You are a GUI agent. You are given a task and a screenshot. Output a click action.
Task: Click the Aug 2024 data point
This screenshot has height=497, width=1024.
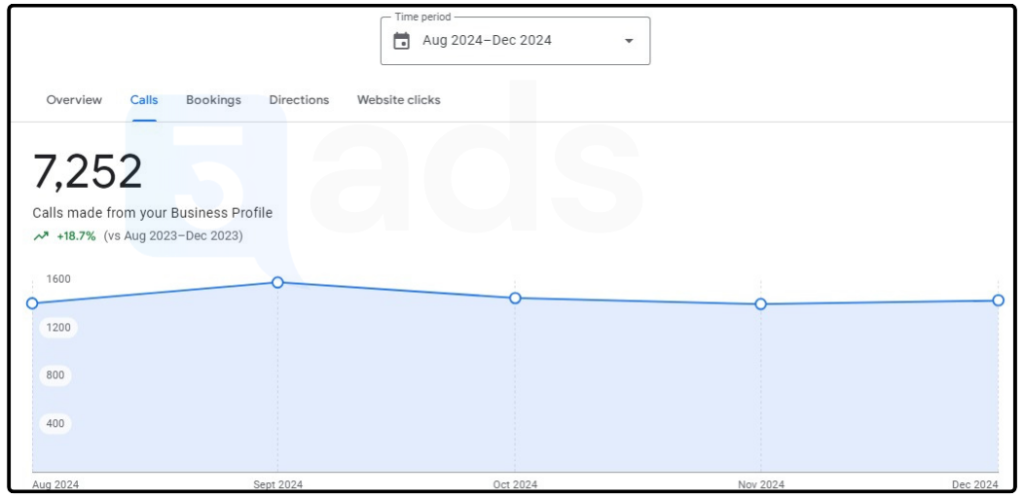coord(32,303)
